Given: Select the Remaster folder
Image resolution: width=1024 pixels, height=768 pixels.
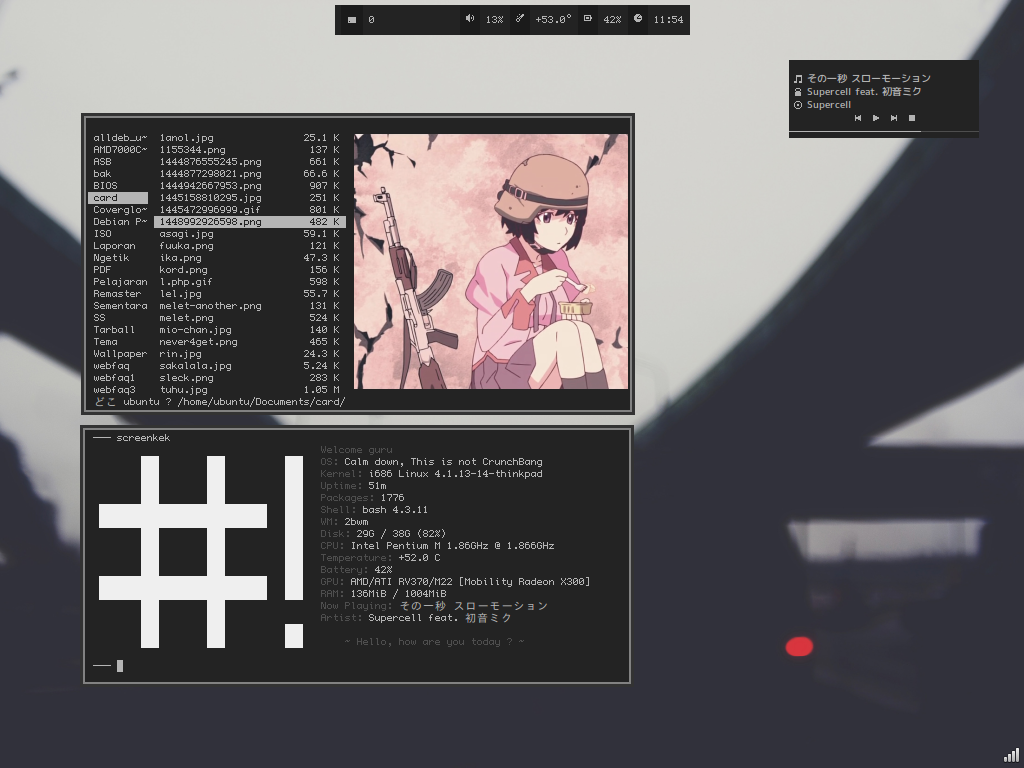Looking at the screenshot, I should click(117, 294).
